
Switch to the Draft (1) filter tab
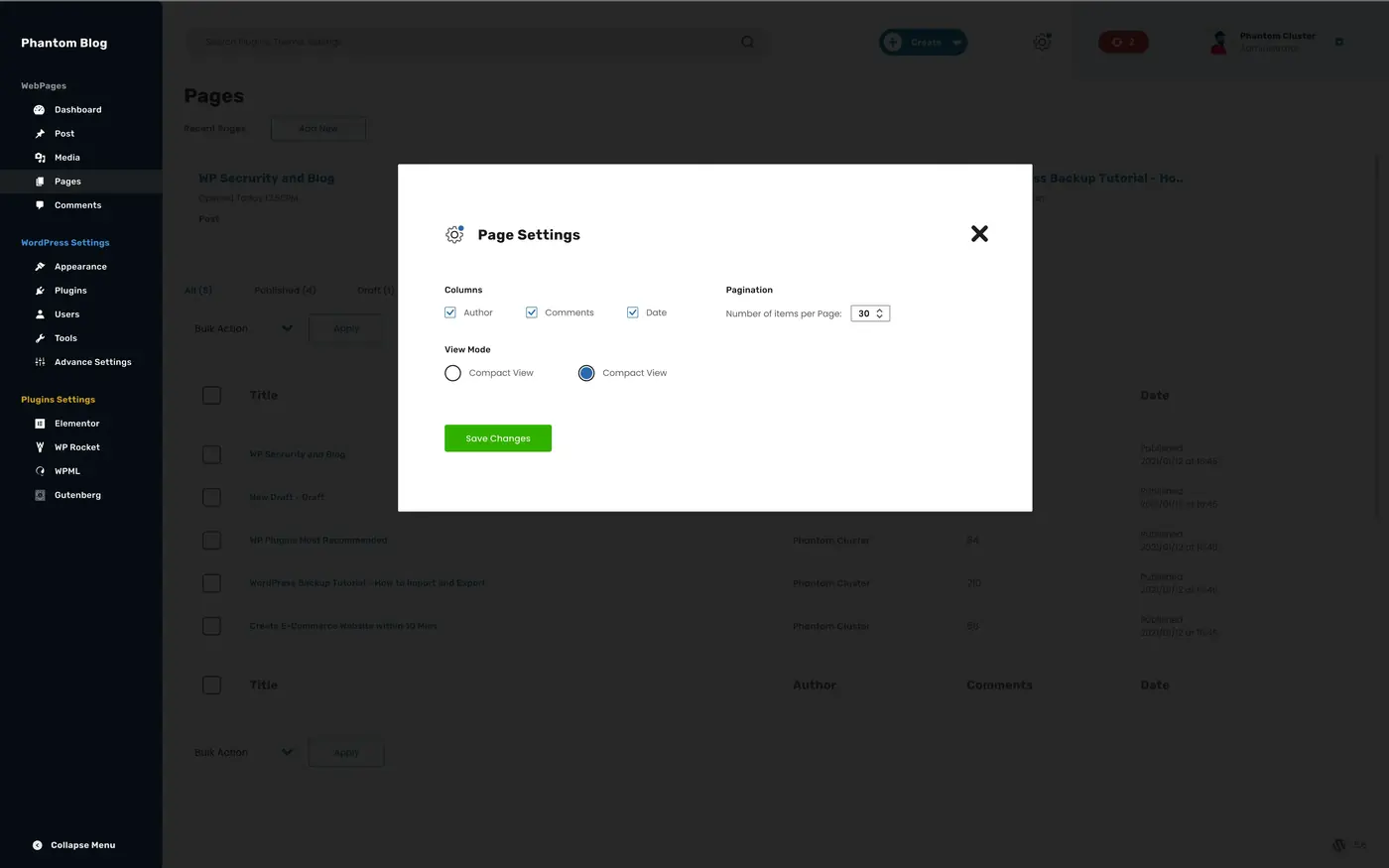376,291
